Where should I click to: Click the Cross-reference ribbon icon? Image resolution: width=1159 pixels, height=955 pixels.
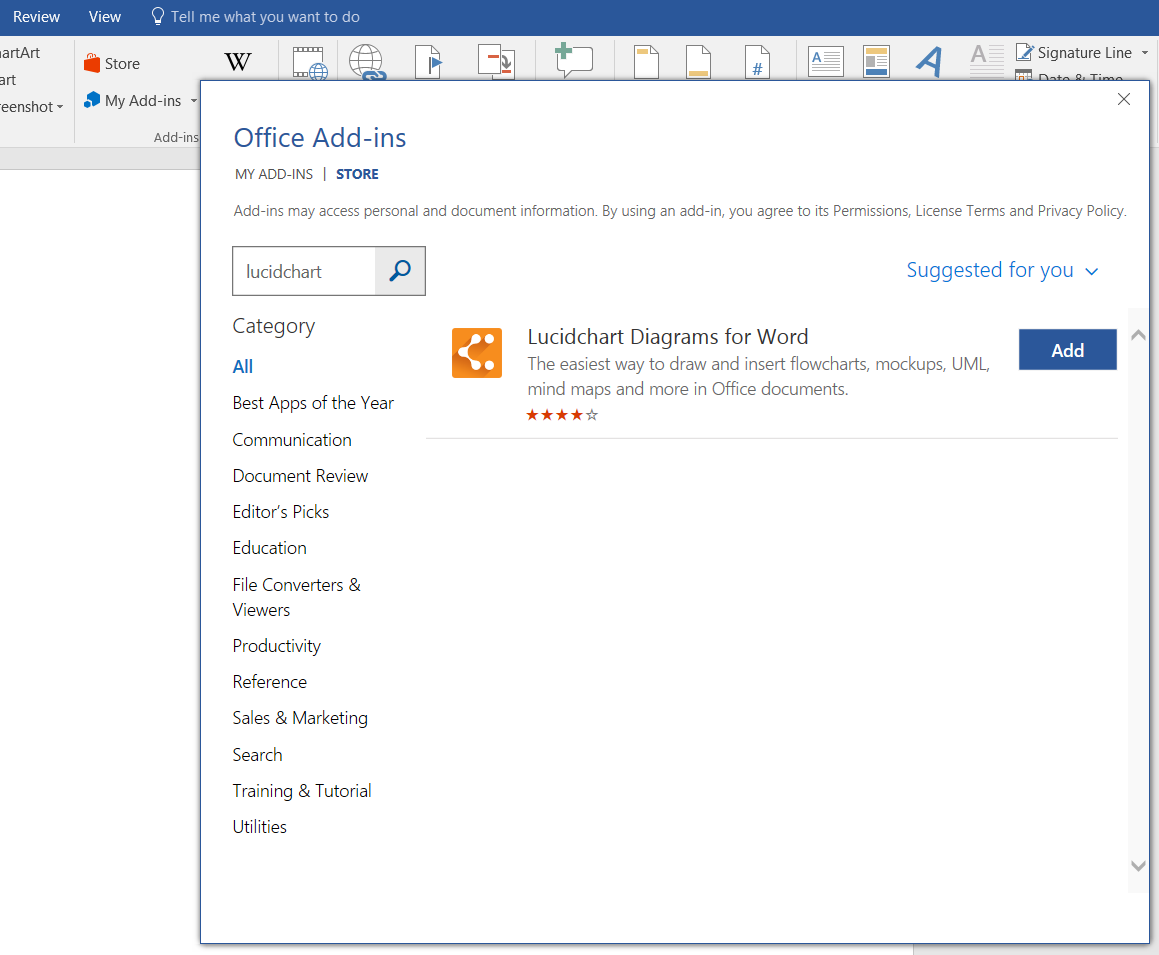tap(496, 62)
